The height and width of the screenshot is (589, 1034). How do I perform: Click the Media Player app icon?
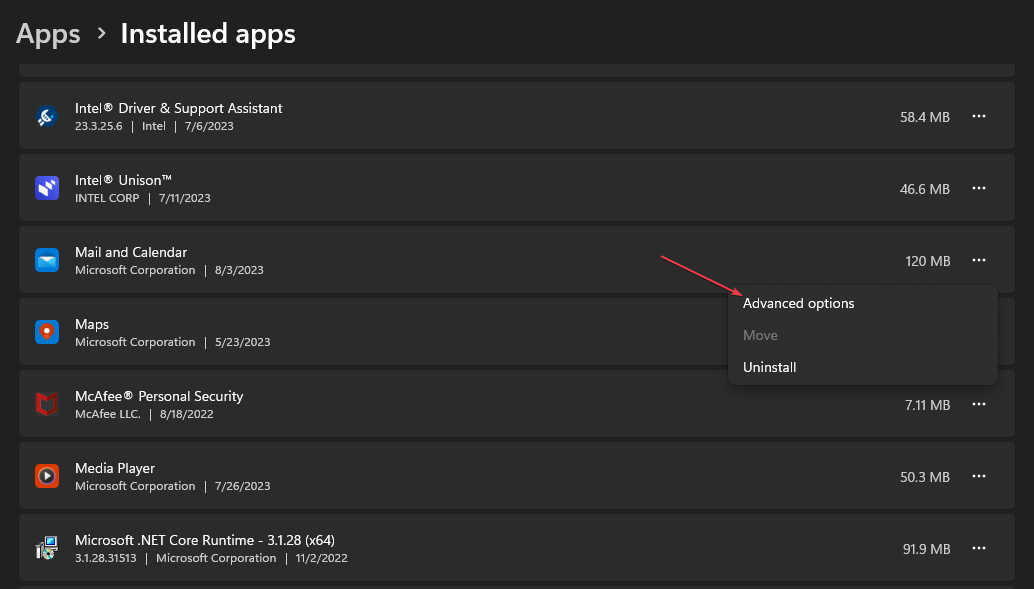(x=47, y=477)
